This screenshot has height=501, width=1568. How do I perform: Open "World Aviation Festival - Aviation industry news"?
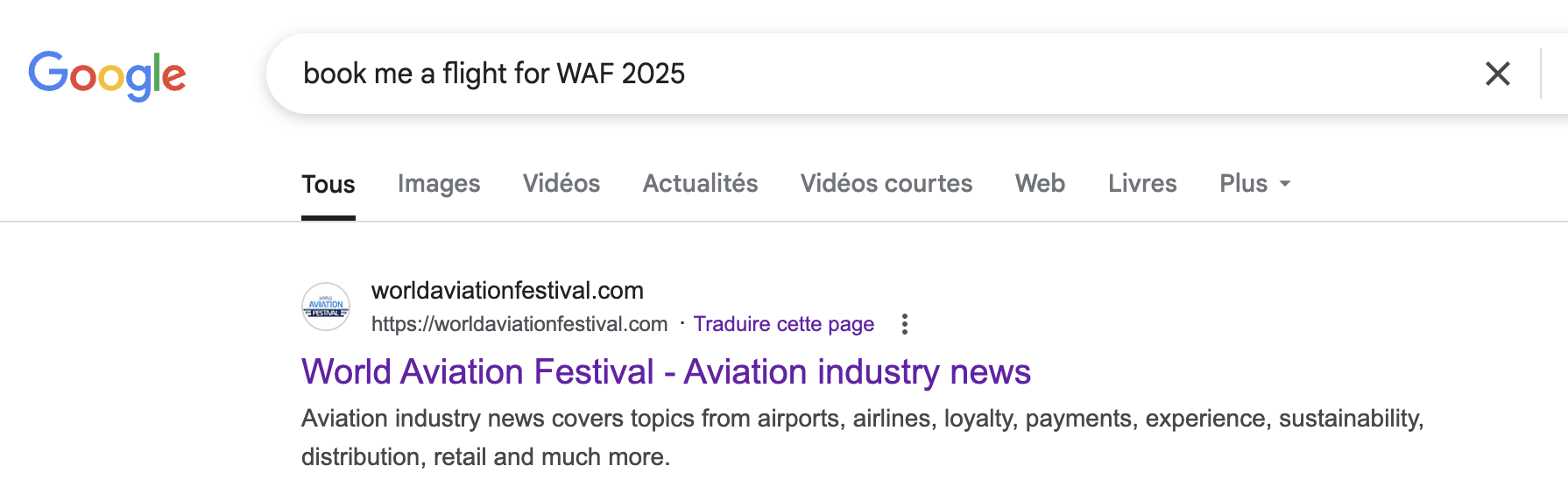point(666,372)
